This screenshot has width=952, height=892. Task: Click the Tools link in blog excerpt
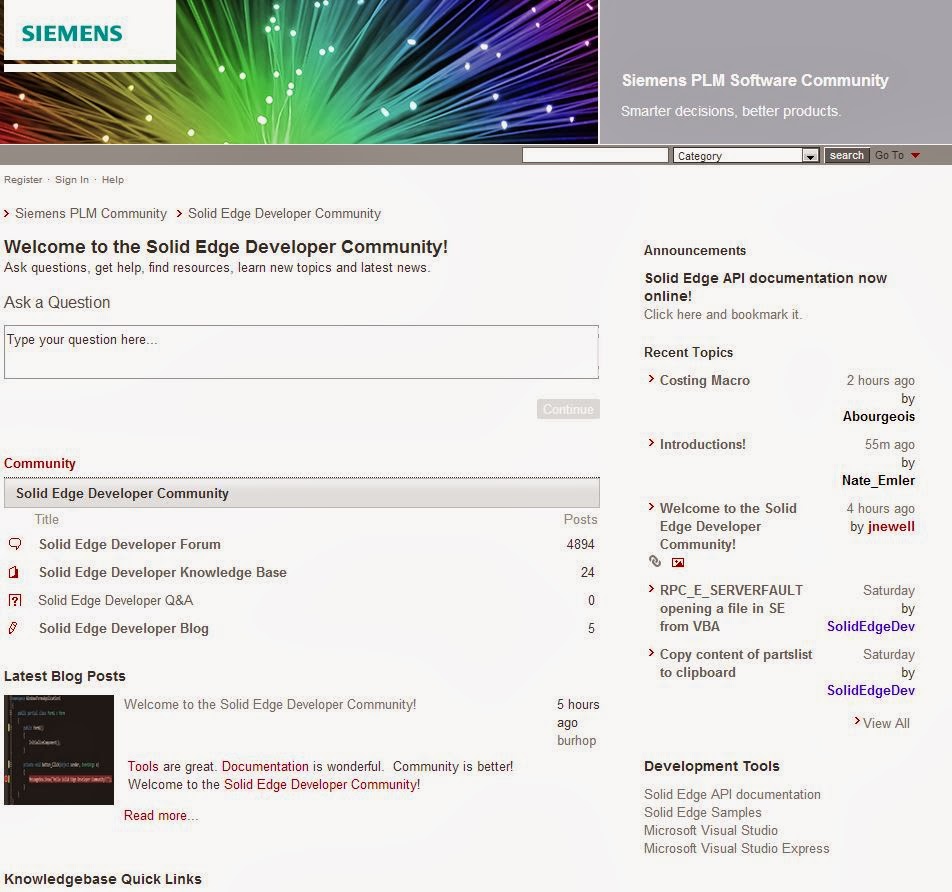coord(143,766)
